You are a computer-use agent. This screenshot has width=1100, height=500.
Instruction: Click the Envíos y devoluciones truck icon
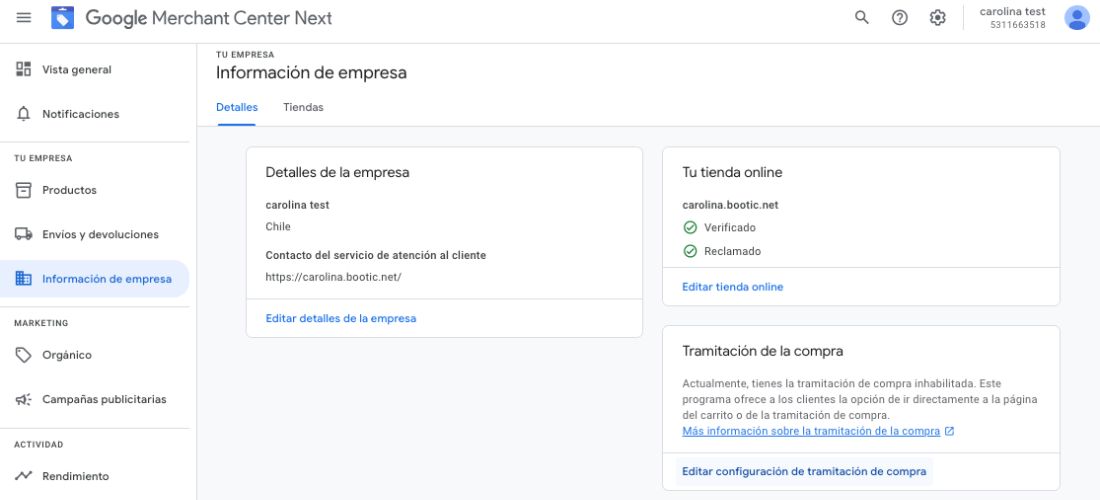click(24, 234)
